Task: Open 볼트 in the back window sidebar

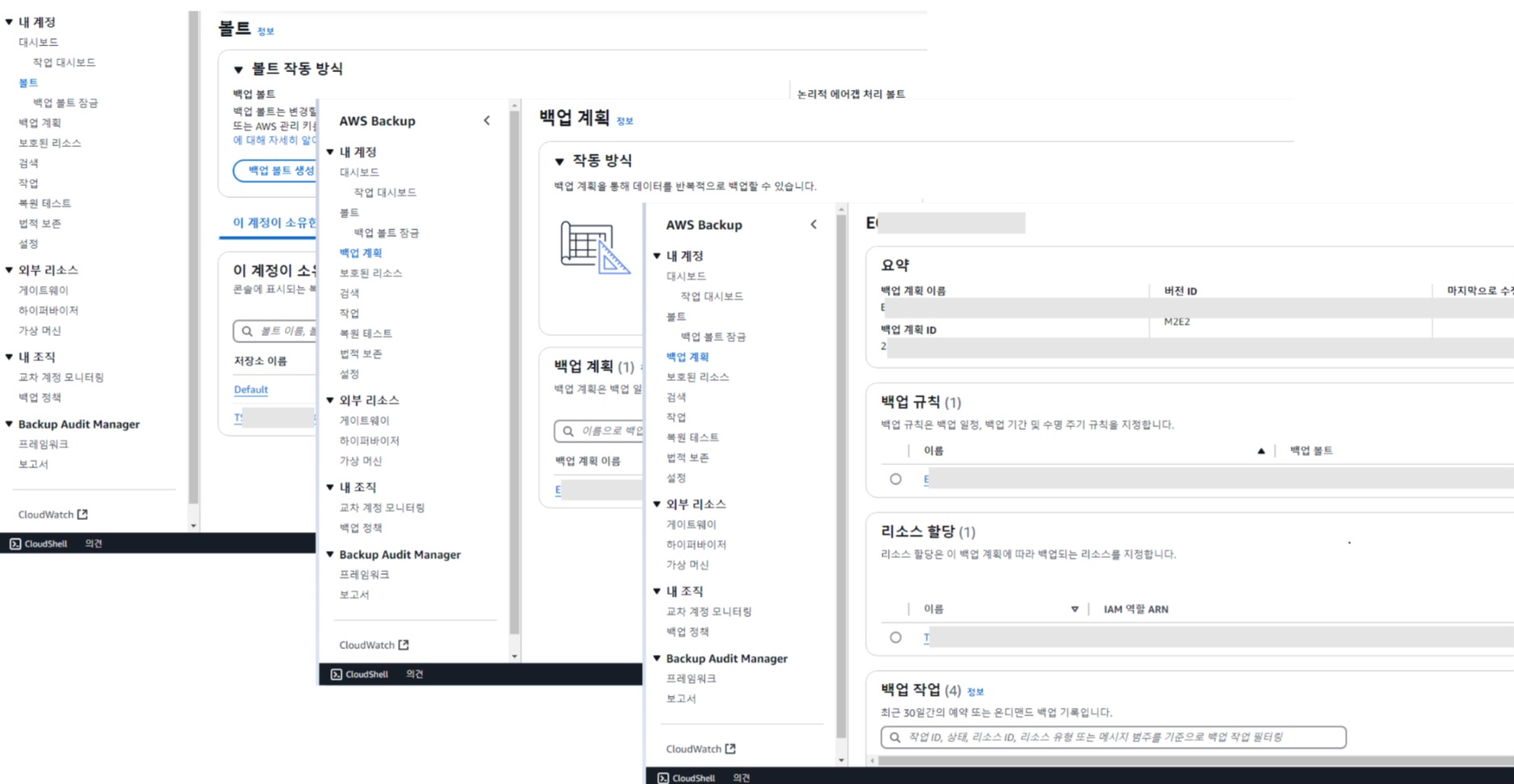Action: coord(28,82)
